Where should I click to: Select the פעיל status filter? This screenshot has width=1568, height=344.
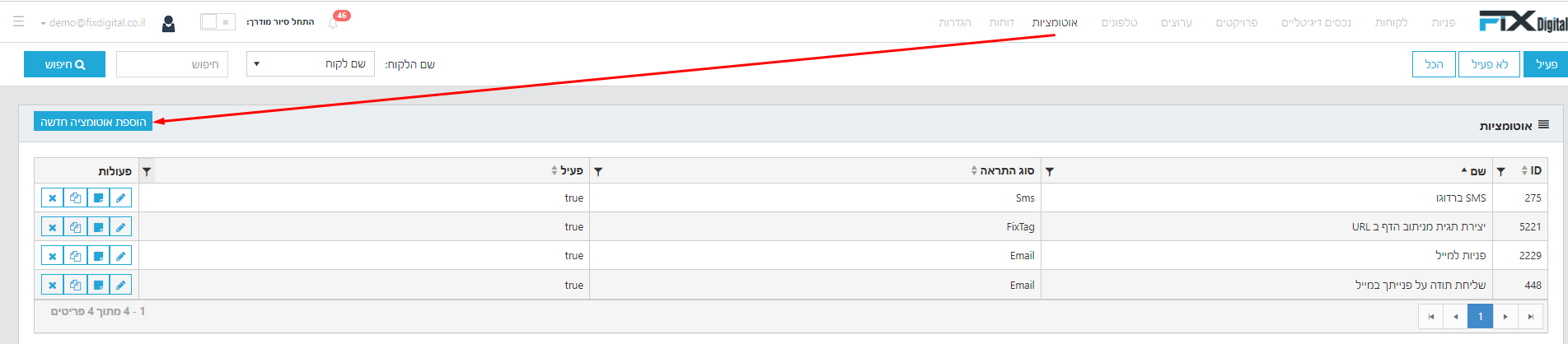tap(1545, 64)
